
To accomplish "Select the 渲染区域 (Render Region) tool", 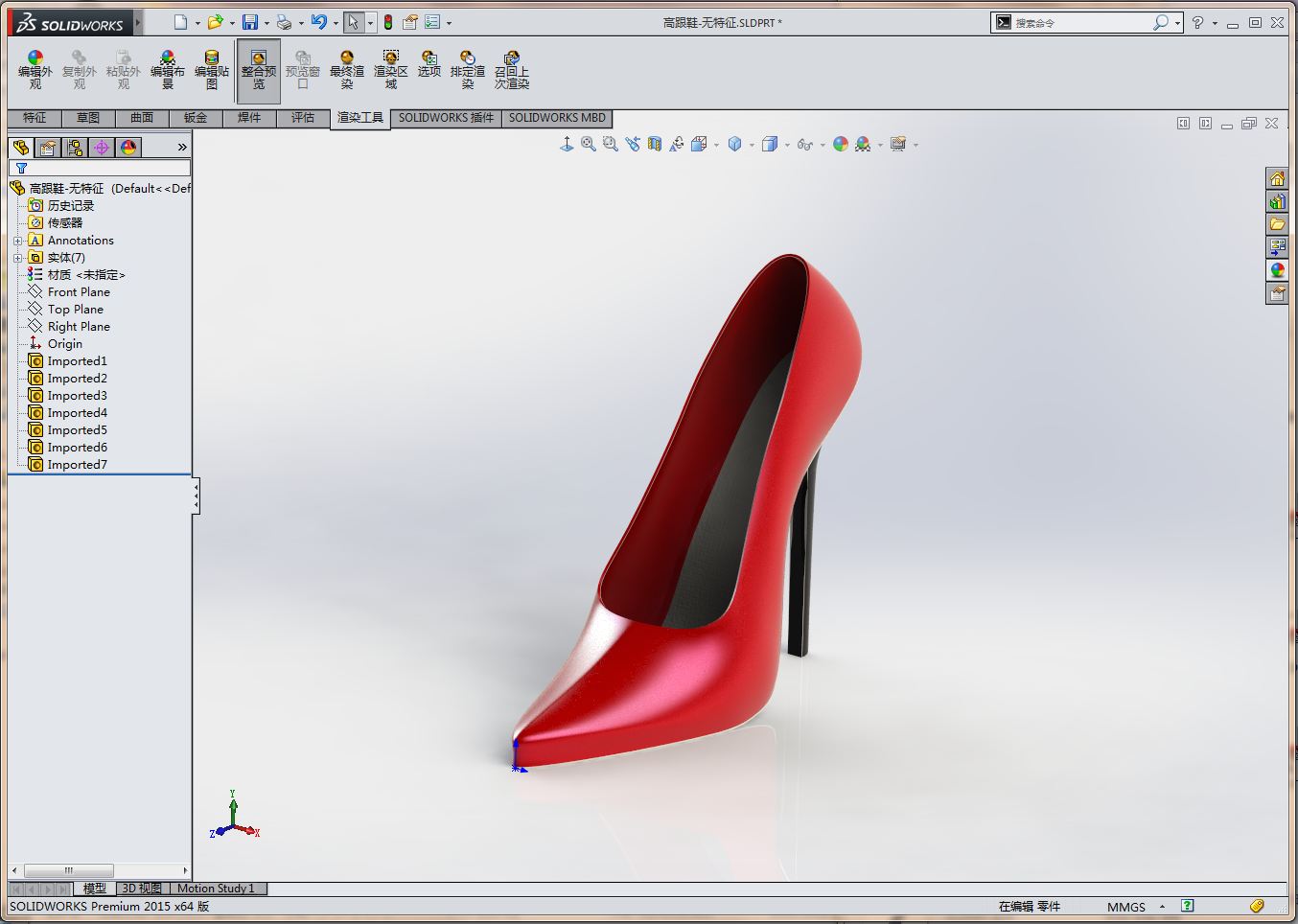I will pyautogui.click(x=390, y=70).
